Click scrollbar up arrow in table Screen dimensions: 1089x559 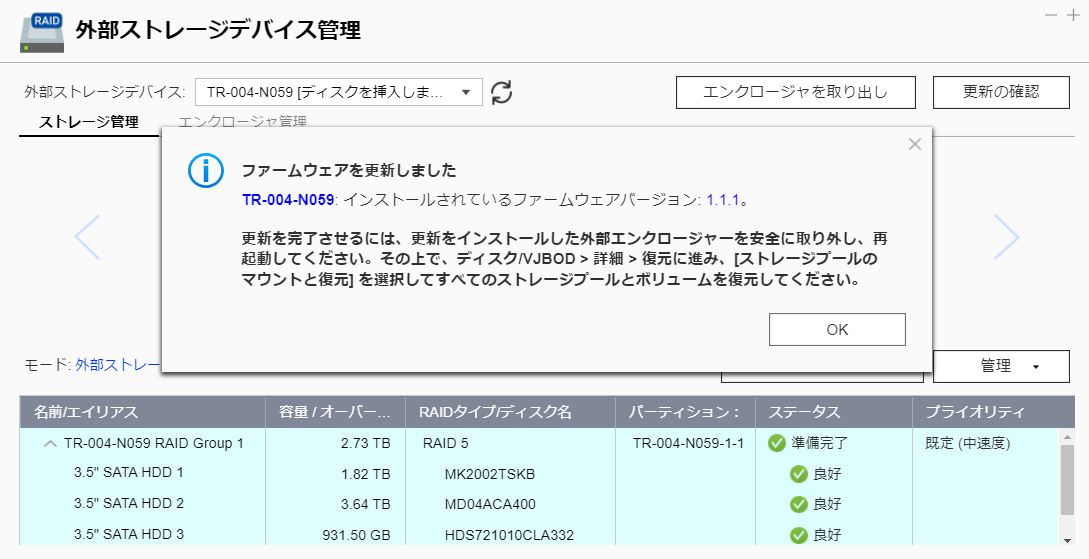point(1068,437)
